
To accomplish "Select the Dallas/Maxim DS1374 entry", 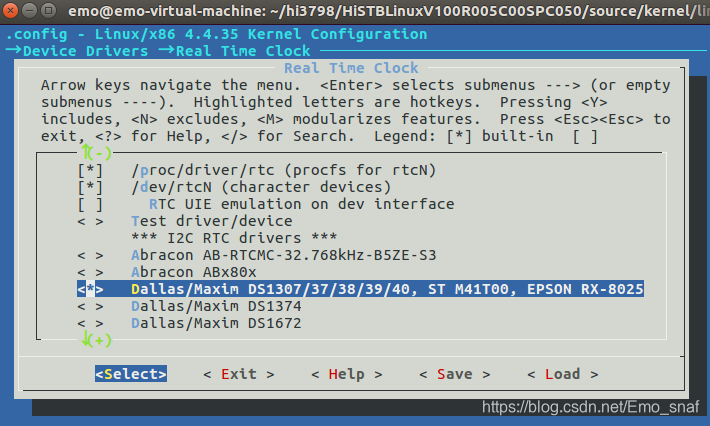I will point(216,306).
